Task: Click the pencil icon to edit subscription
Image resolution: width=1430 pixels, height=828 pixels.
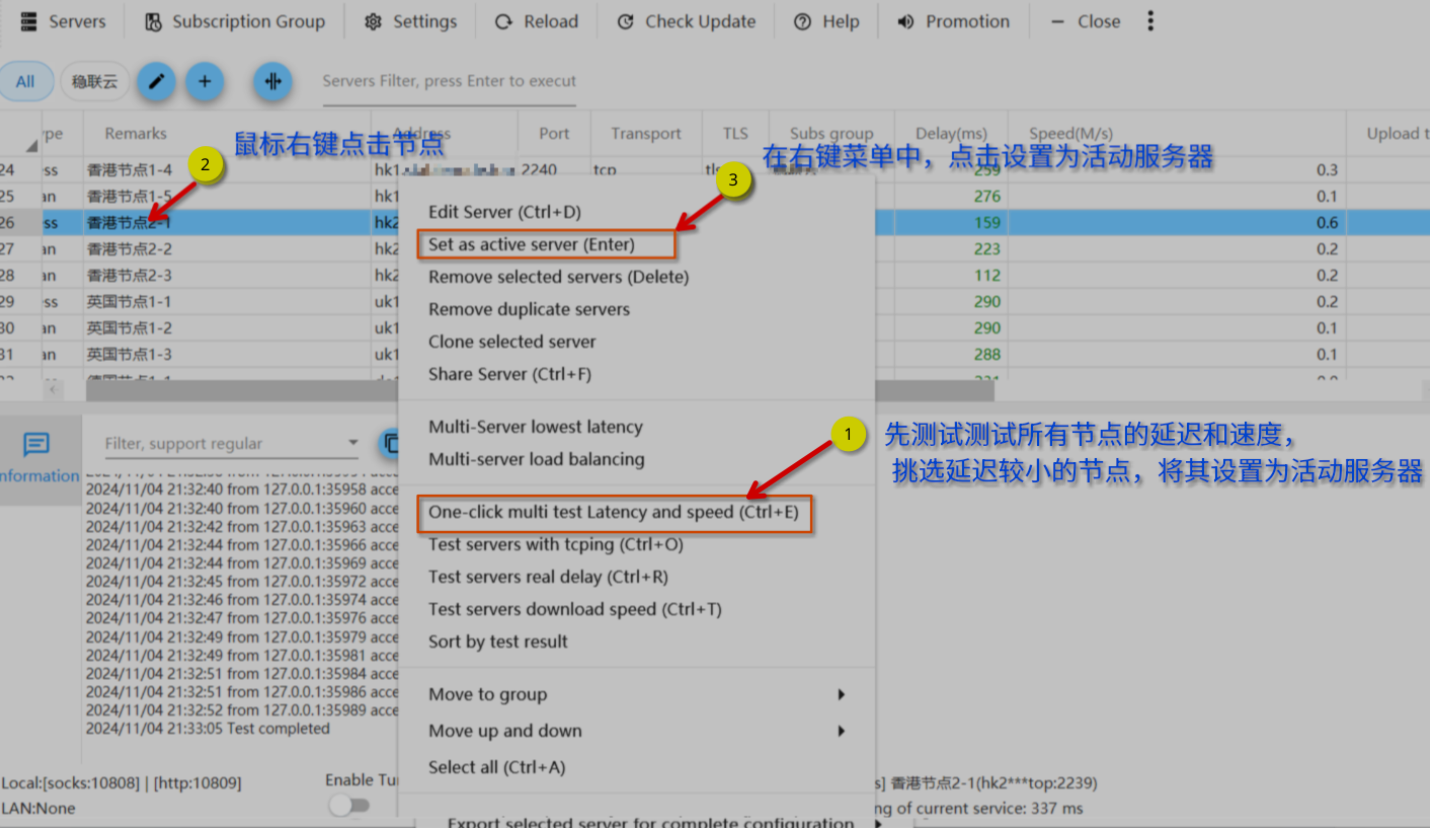Action: pos(156,81)
